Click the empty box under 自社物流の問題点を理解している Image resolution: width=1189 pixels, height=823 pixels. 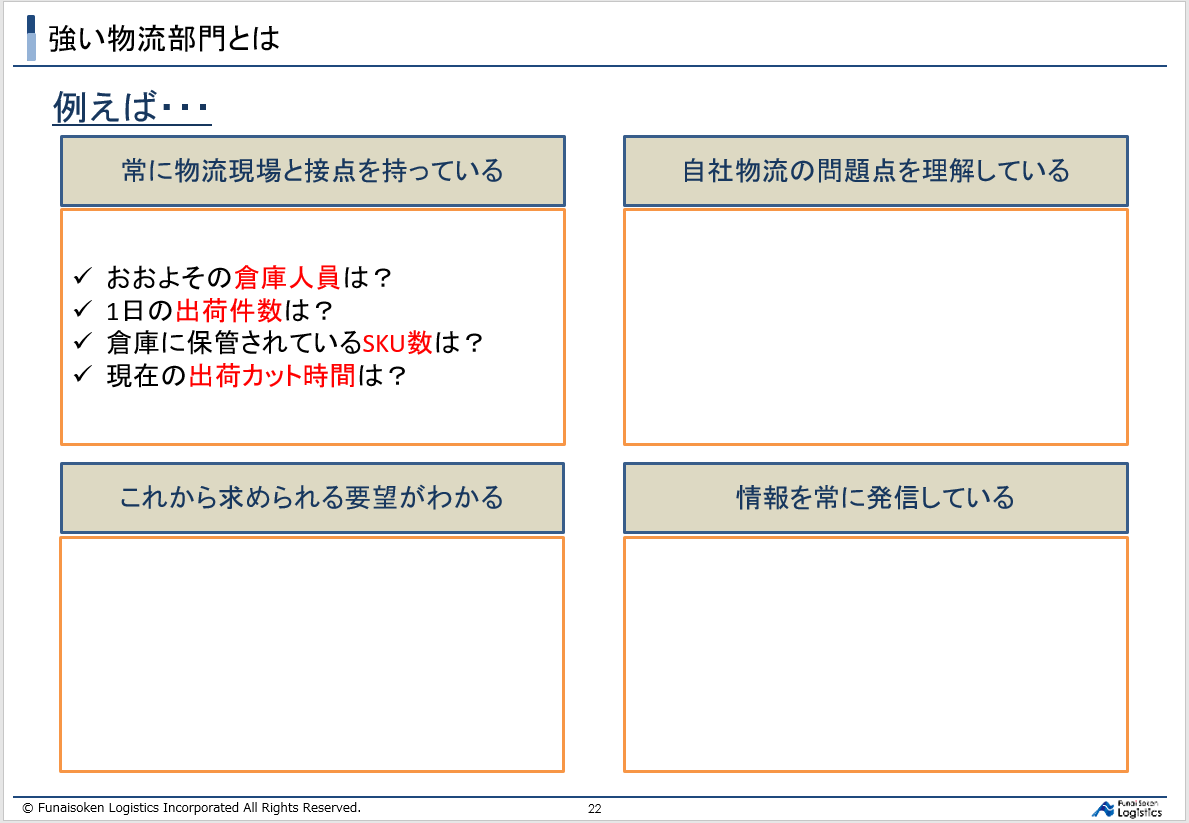click(x=875, y=326)
